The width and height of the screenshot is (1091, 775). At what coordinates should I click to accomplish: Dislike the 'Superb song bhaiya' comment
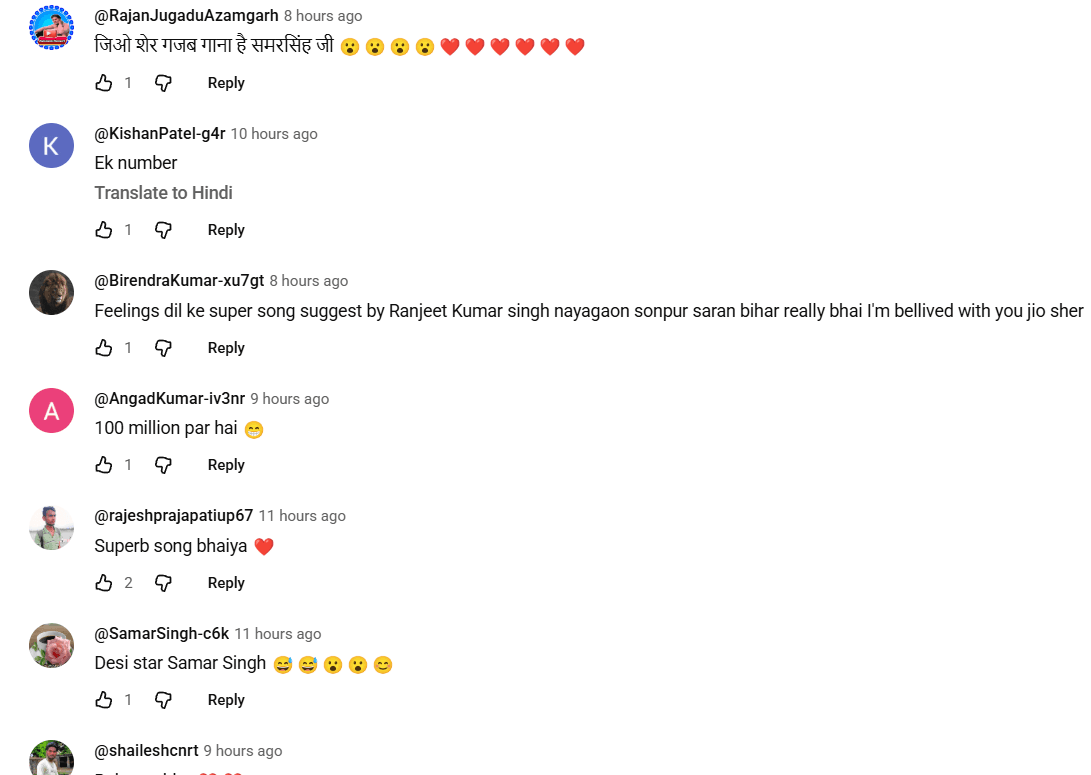pyautogui.click(x=163, y=583)
